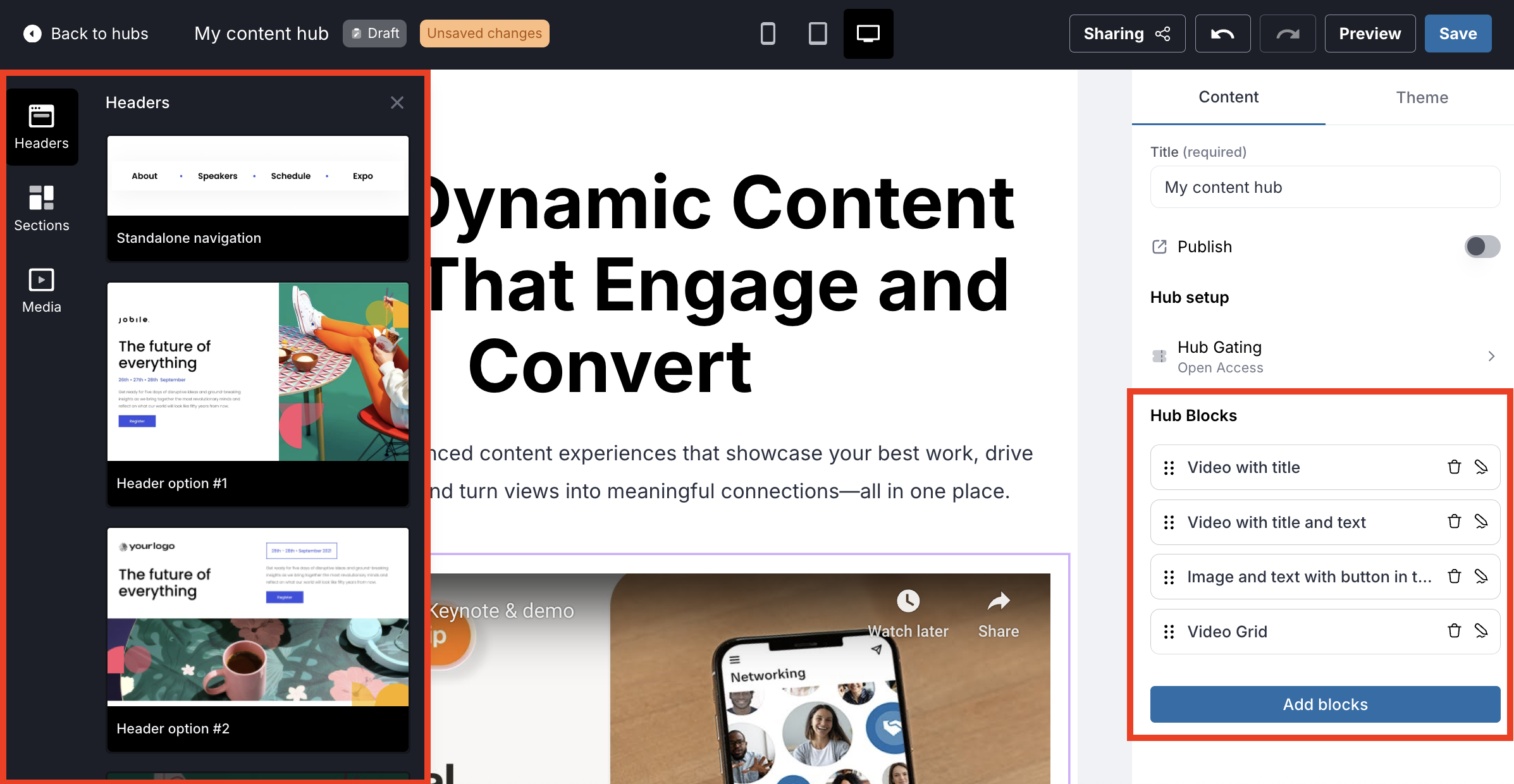The width and height of the screenshot is (1514, 784).
Task: Select Header option #1 thumbnail
Action: tap(258, 394)
